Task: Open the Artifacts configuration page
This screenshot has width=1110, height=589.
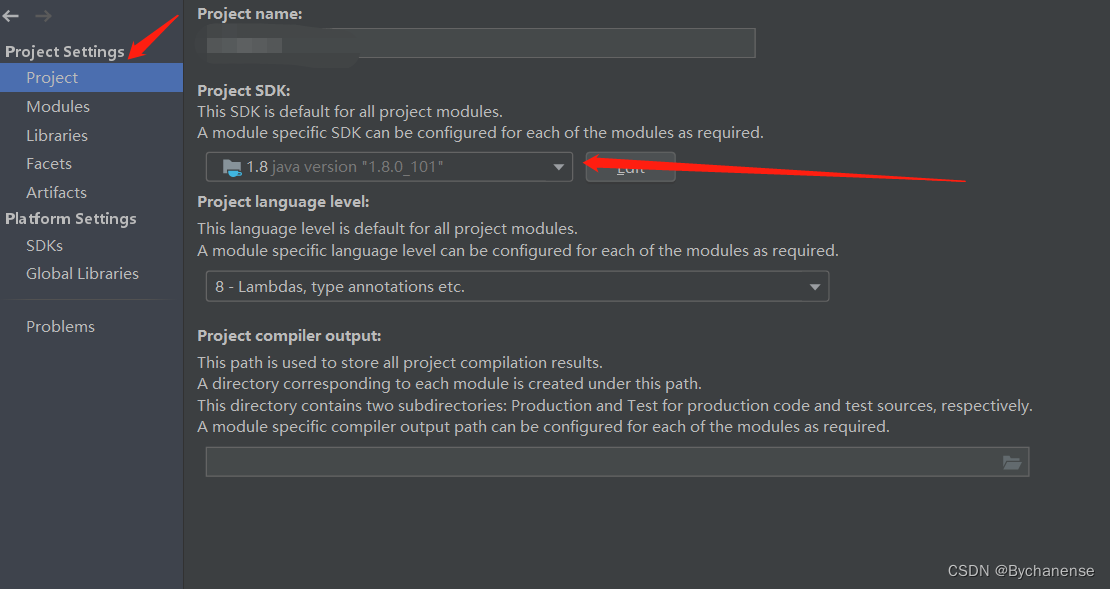Action: click(56, 192)
